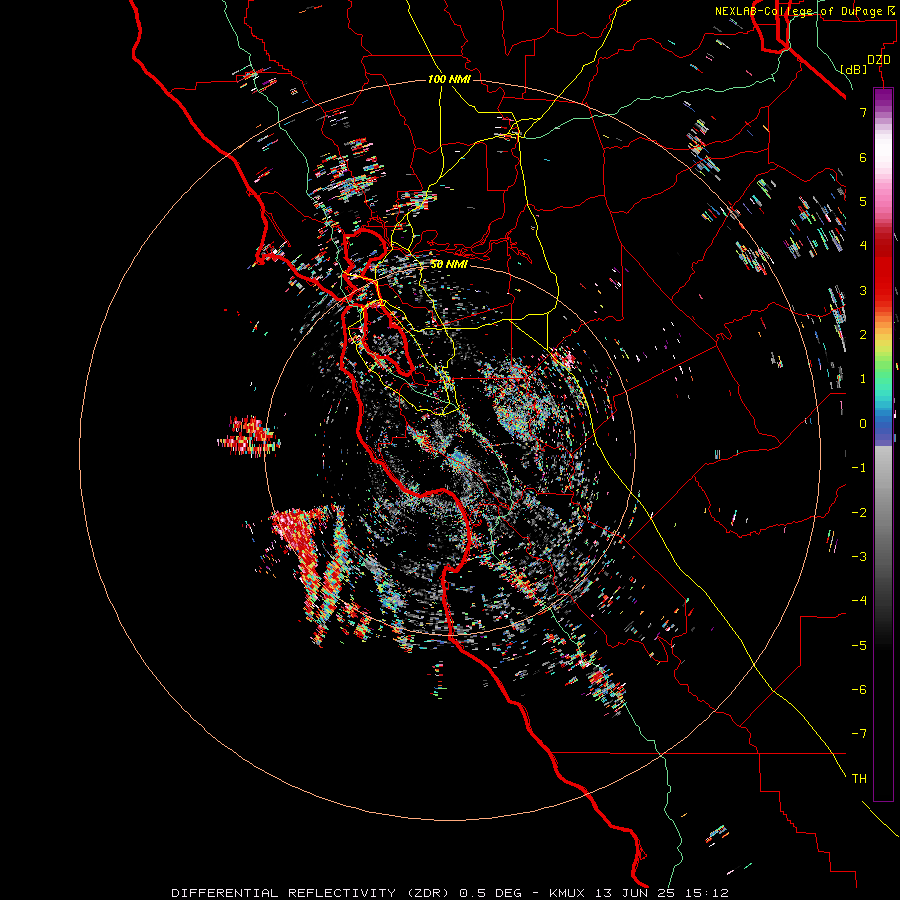Click the "0.5 DEG" elevation angle text
Screen dimensions: 900x900
[491, 893]
